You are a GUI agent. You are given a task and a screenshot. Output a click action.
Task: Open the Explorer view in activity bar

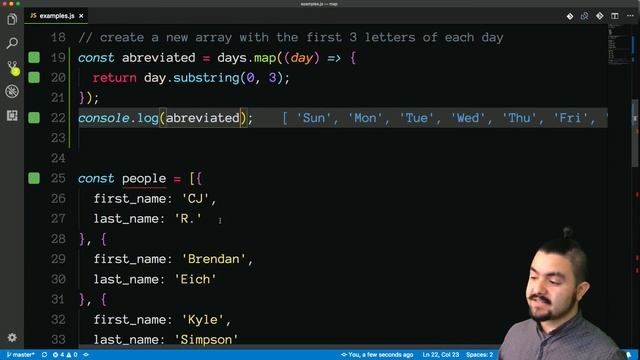[x=12, y=19]
